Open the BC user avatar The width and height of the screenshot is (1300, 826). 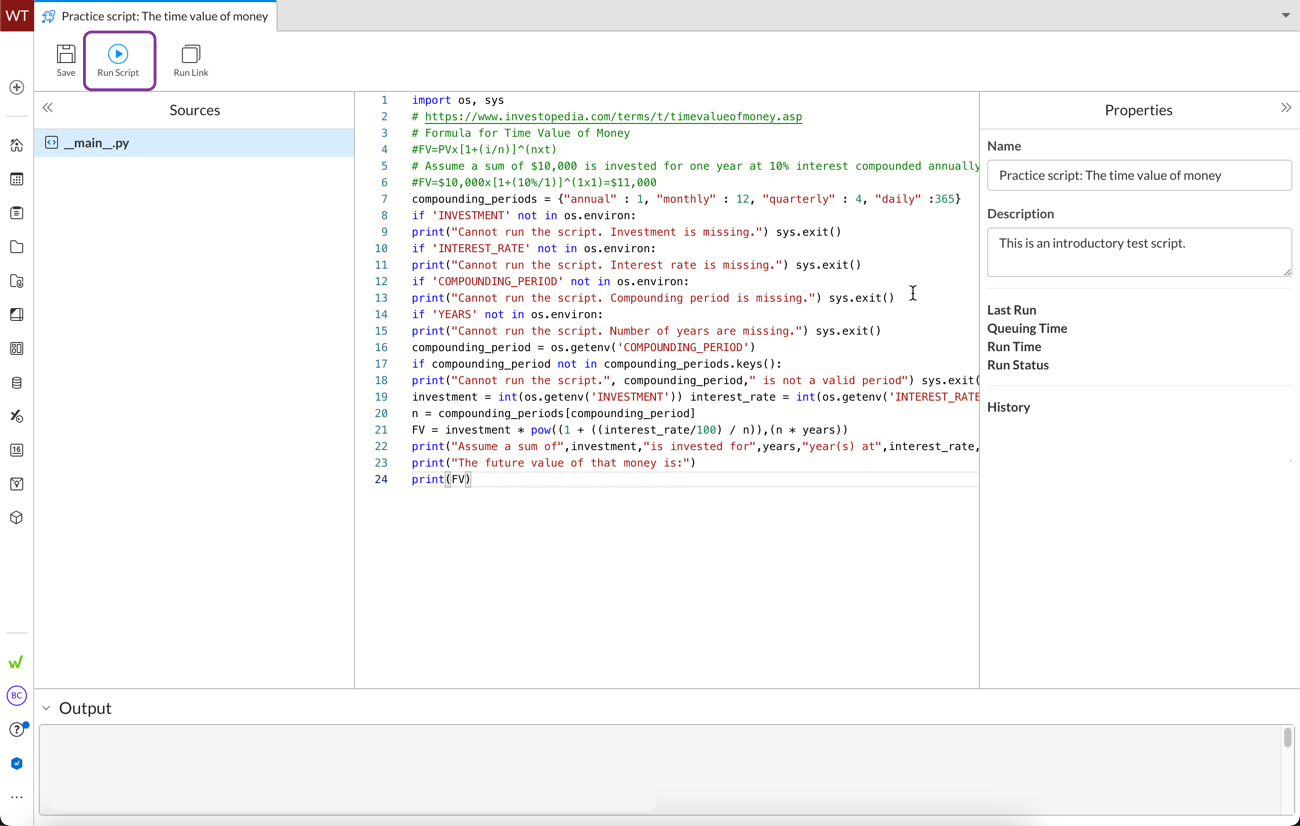[x=17, y=696]
